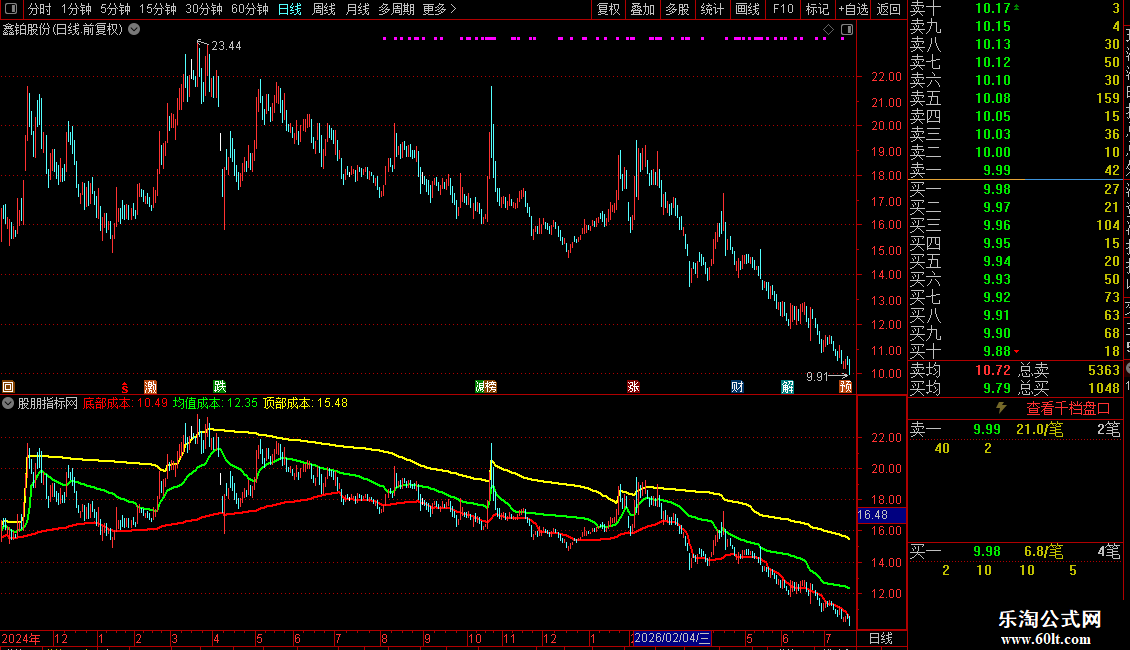Click the 多股 multi-stock button
Image resolution: width=1130 pixels, height=650 pixels.
click(x=677, y=9)
